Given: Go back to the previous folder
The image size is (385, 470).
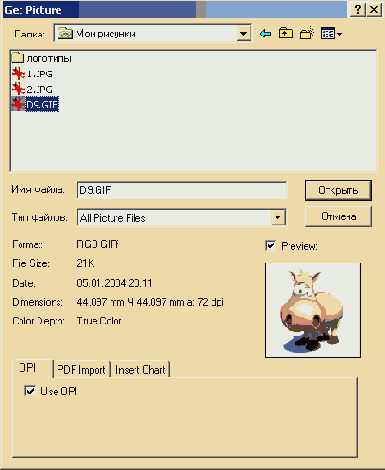Looking at the screenshot, I should point(266,34).
